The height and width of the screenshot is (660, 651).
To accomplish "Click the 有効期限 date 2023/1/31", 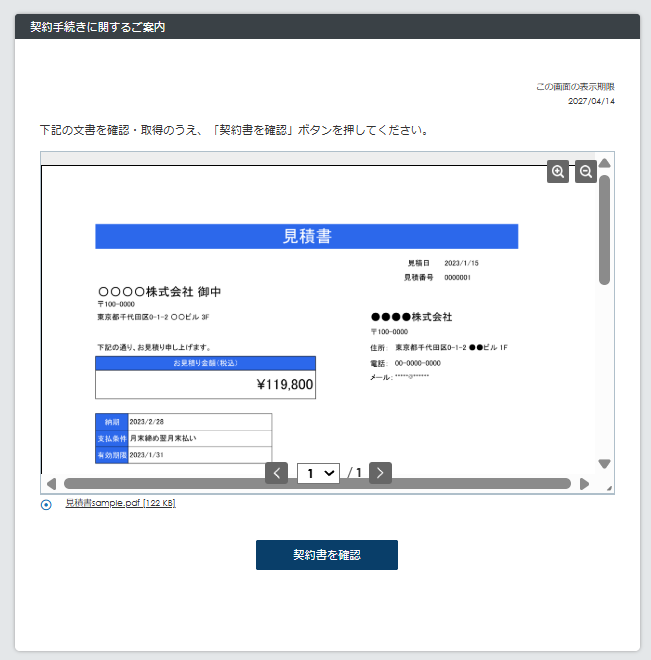I will pos(146,455).
